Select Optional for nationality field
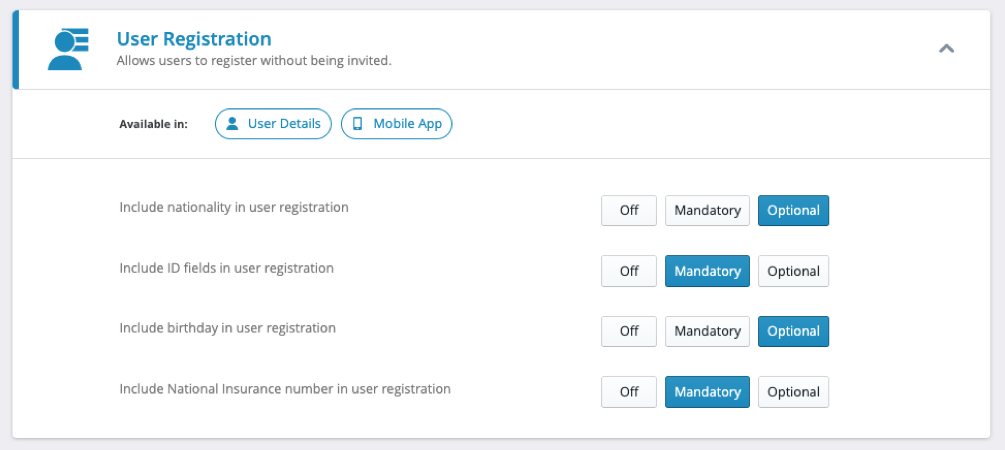Viewport: 1005px width, 450px height. coord(793,211)
